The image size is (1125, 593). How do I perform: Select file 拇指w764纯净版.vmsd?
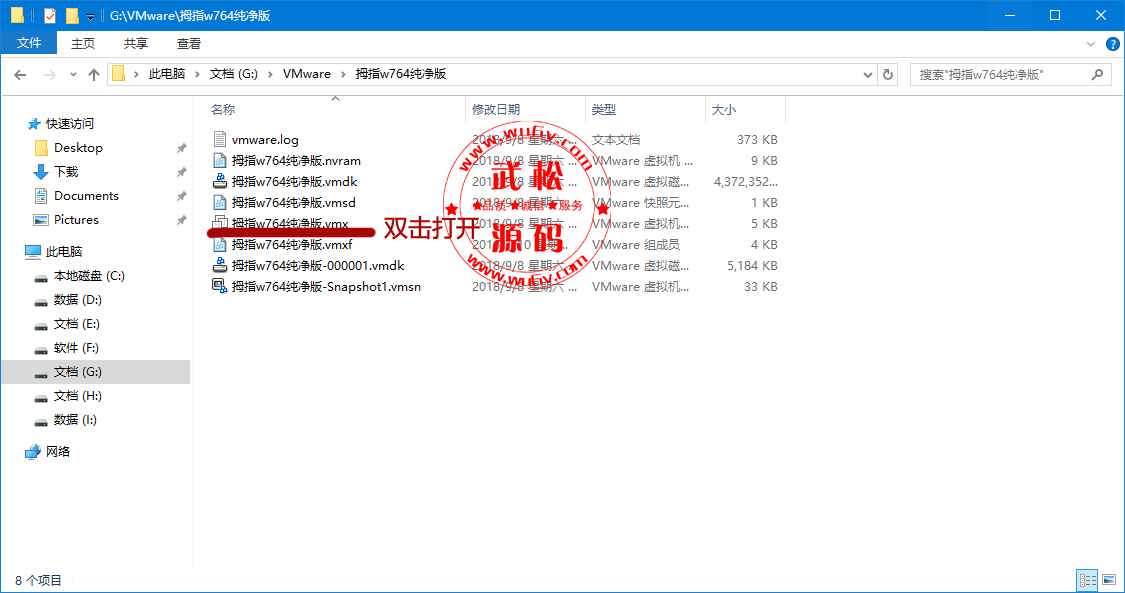(293, 202)
